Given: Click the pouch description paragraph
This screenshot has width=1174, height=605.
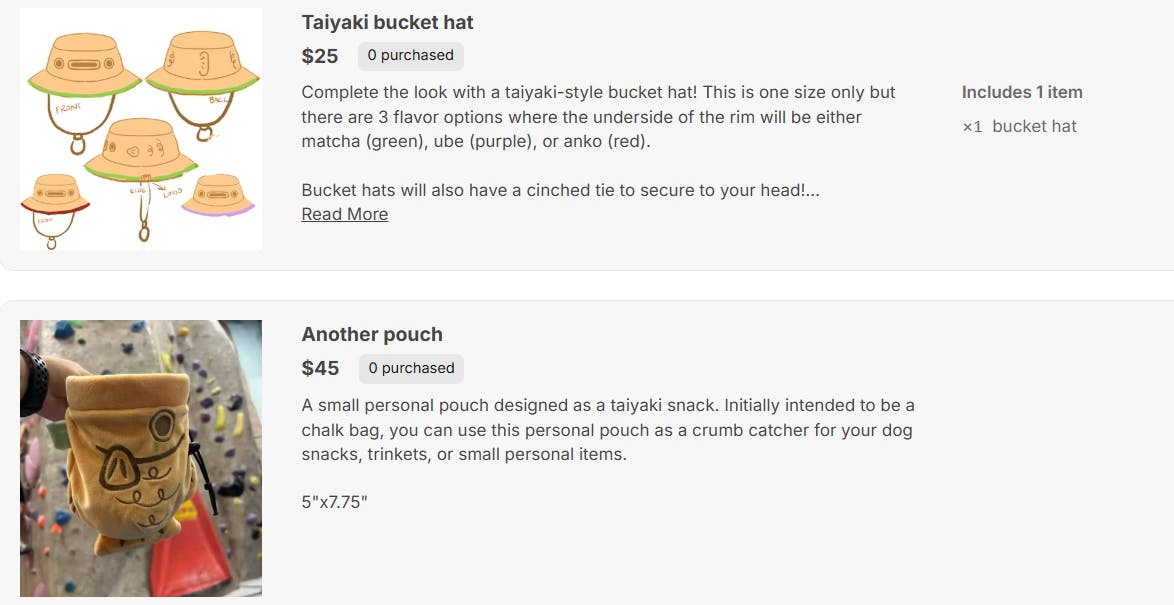Looking at the screenshot, I should pyautogui.click(x=608, y=430).
